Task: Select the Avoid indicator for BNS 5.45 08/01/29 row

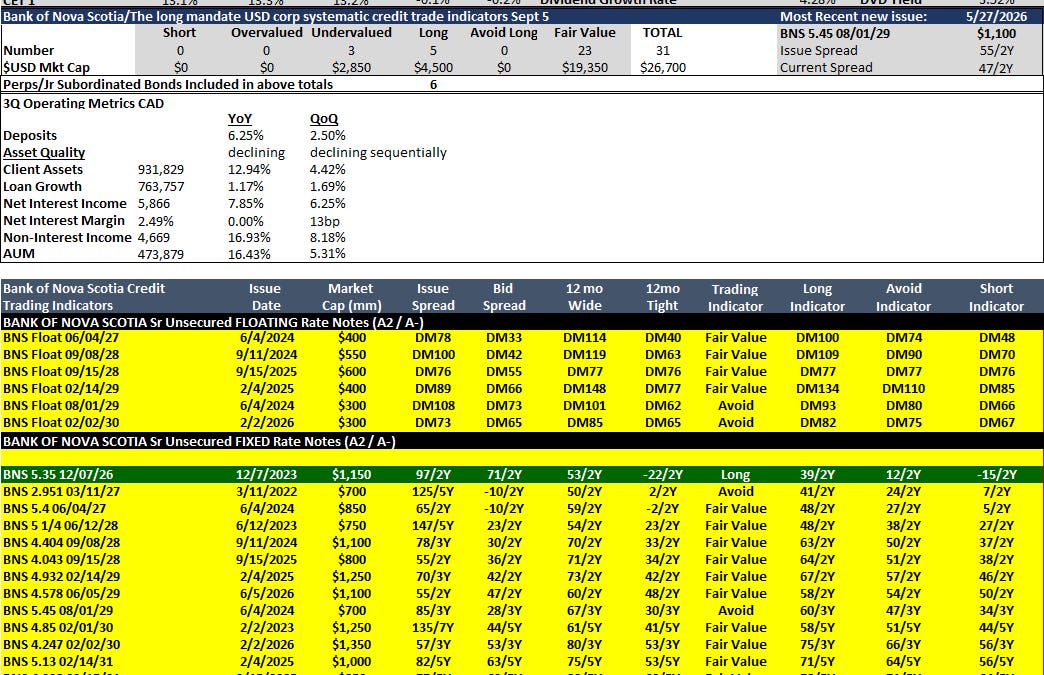Action: point(736,610)
